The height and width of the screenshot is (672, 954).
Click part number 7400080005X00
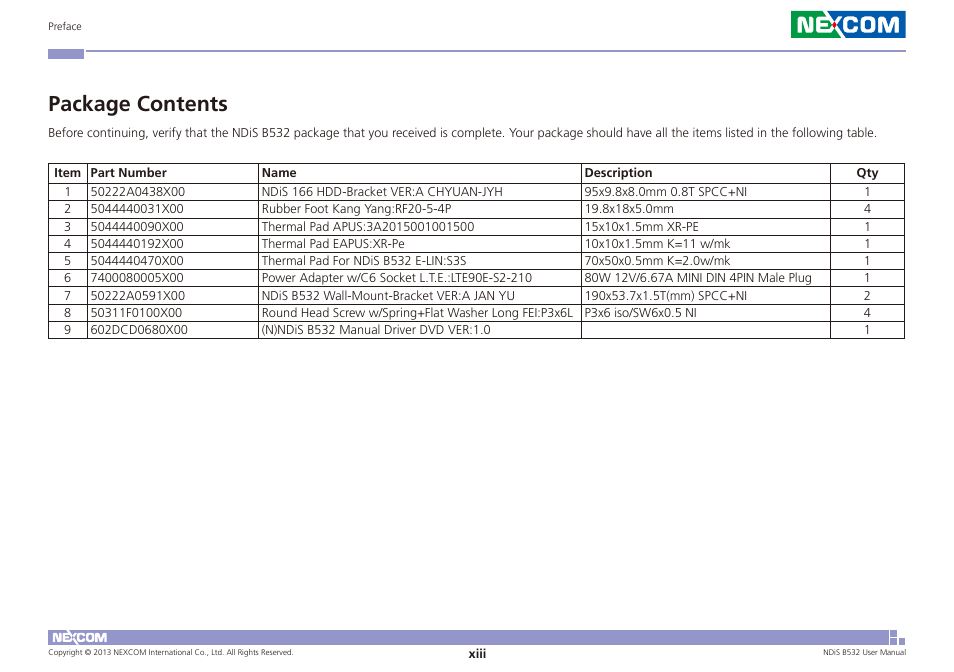(x=137, y=278)
